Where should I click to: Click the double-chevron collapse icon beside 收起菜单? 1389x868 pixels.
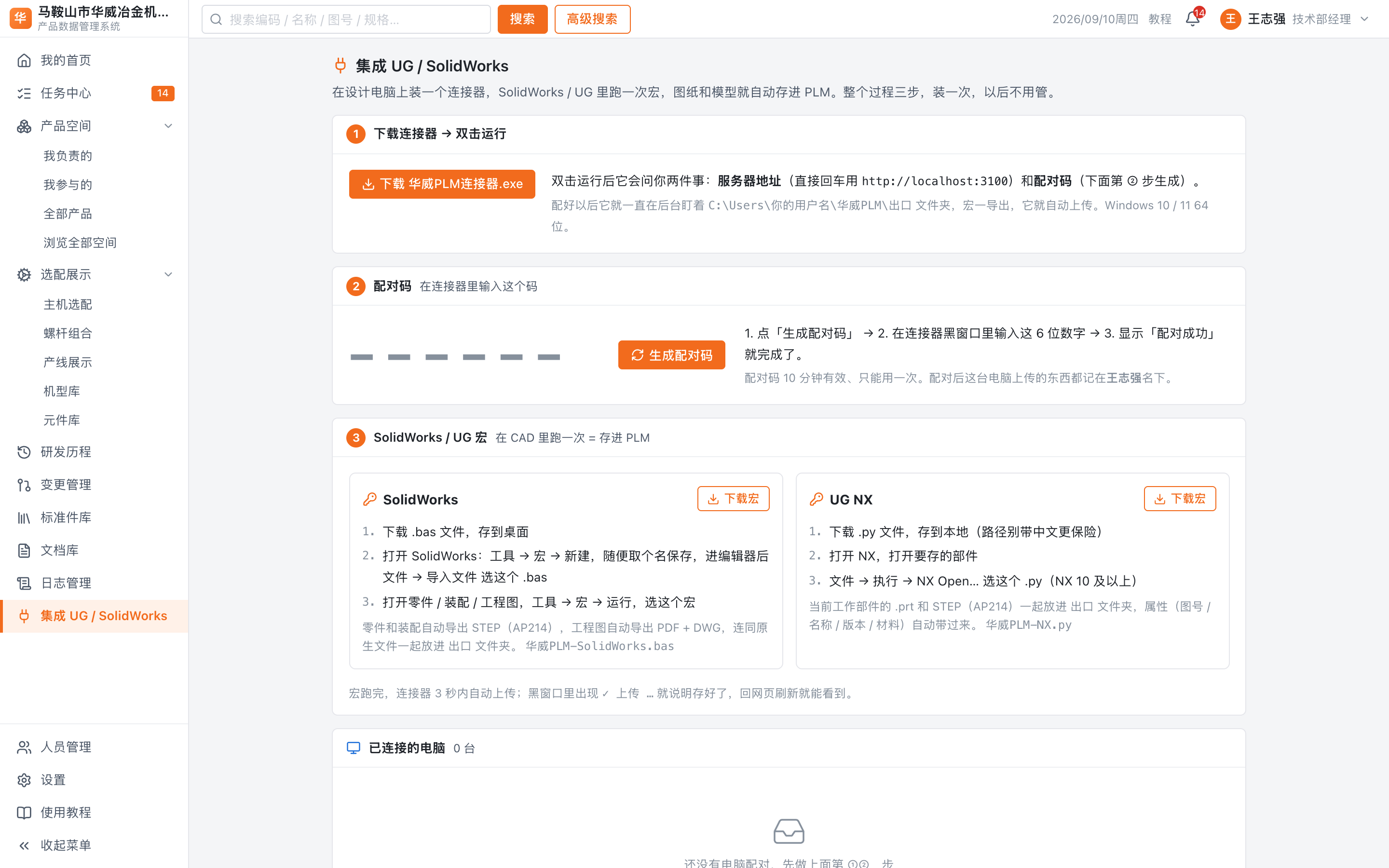pyautogui.click(x=24, y=845)
